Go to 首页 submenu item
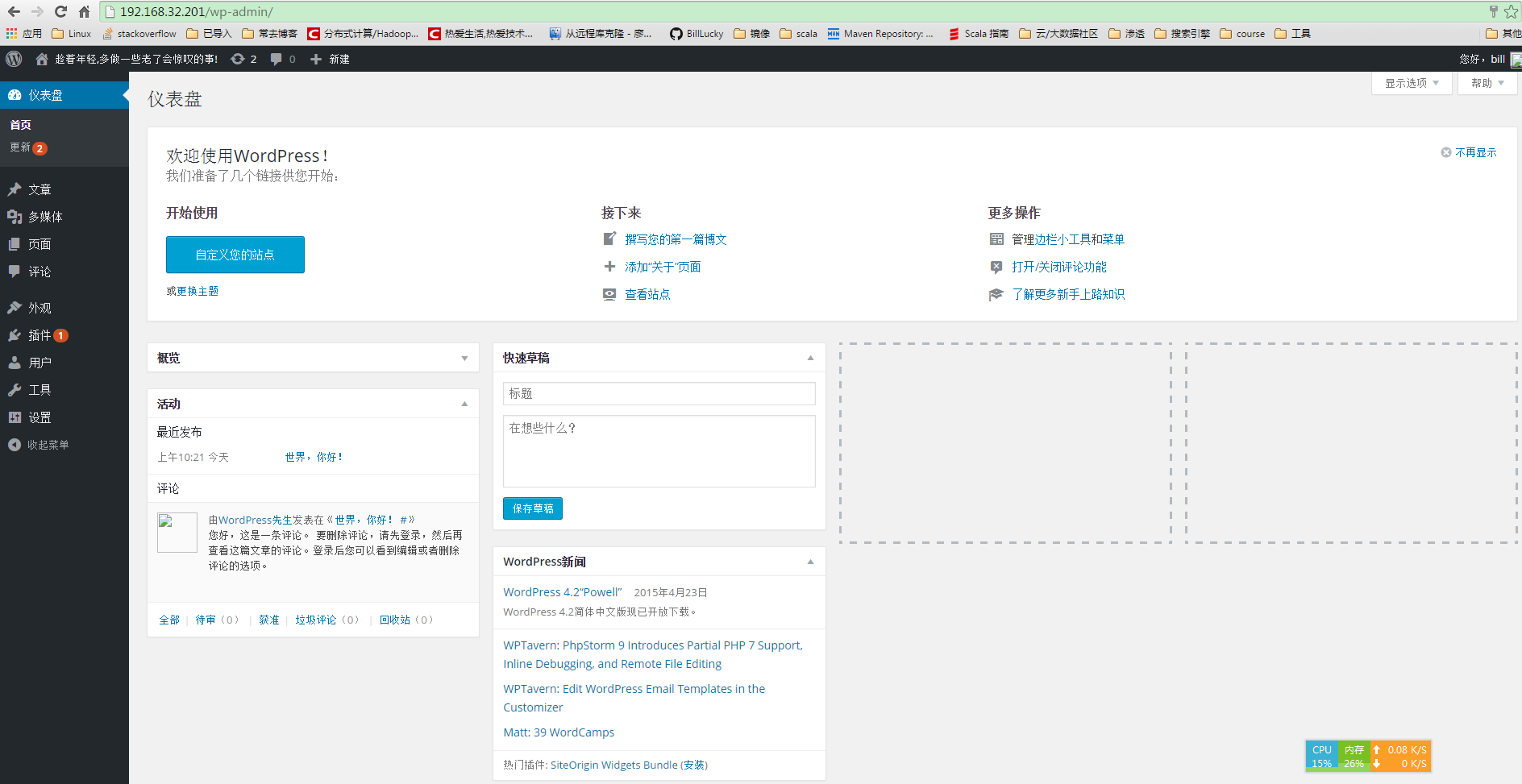This screenshot has height=784, width=1522. (21, 125)
